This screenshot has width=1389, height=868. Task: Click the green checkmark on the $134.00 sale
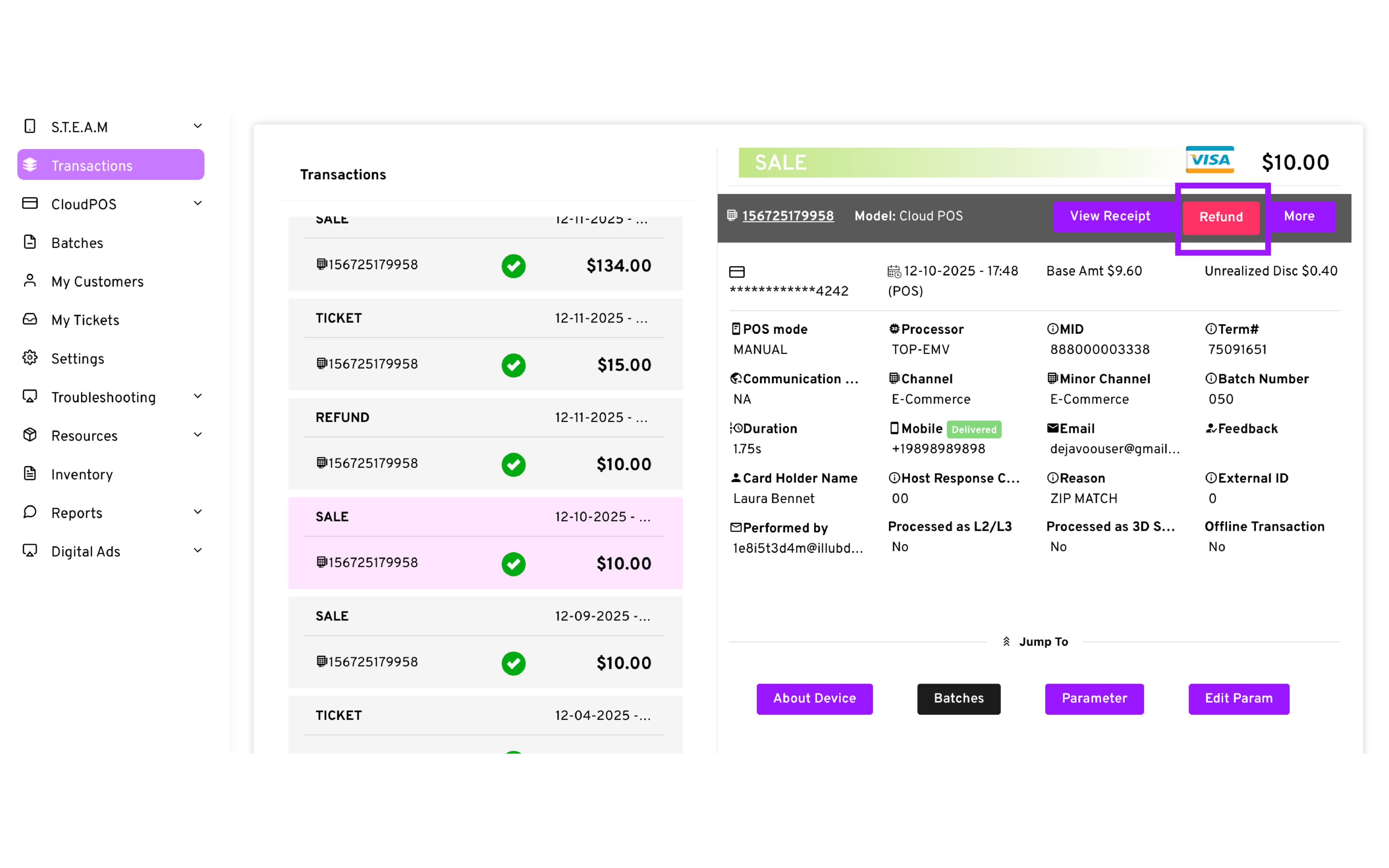tap(513, 266)
